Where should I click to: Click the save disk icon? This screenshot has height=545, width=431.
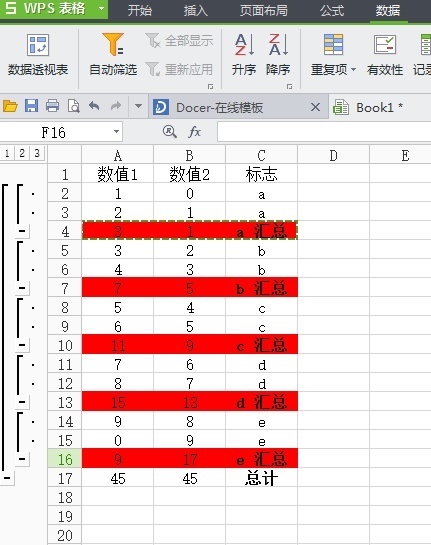(31, 106)
